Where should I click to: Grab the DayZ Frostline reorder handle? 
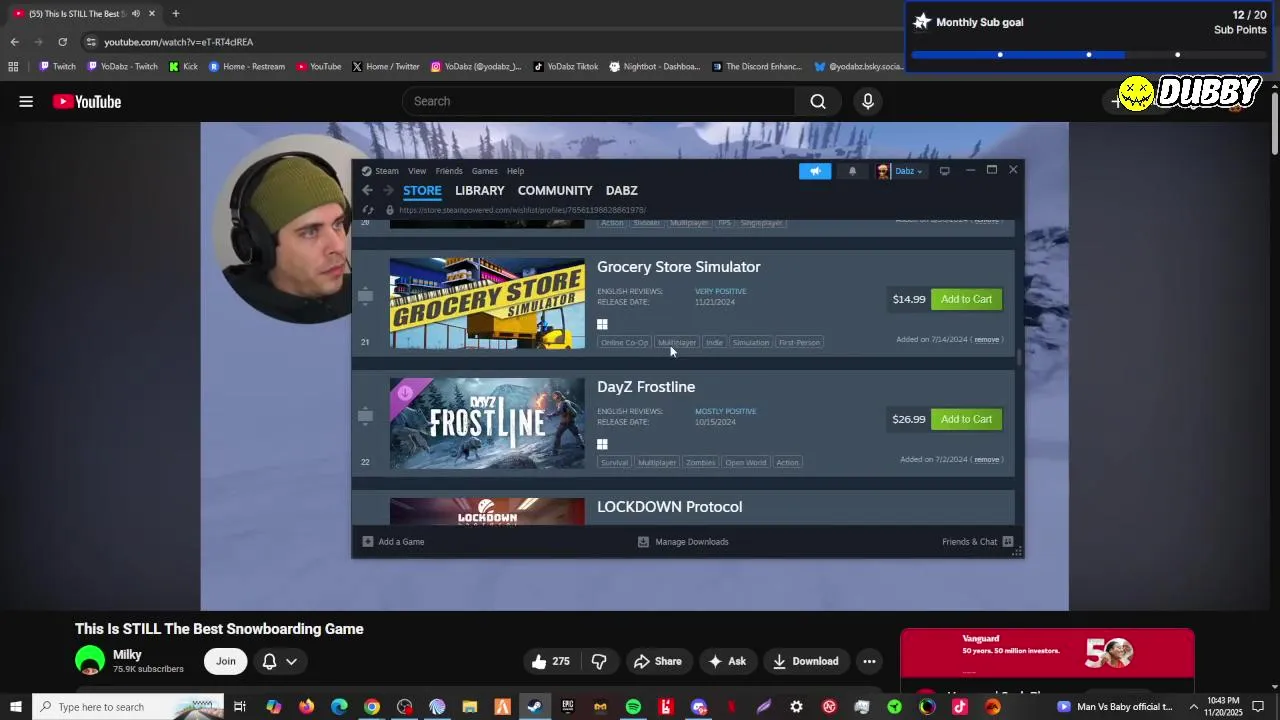point(365,416)
